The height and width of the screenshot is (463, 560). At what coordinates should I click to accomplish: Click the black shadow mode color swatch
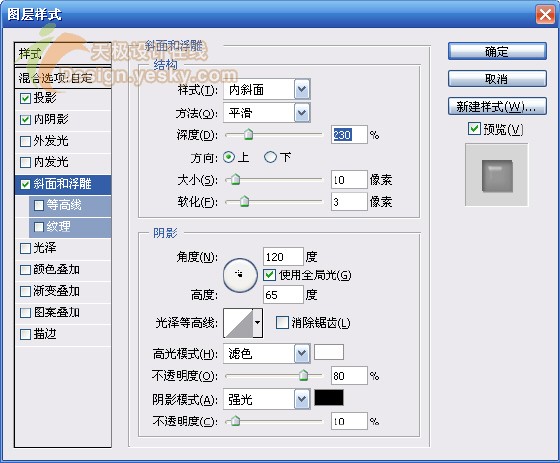[329, 398]
